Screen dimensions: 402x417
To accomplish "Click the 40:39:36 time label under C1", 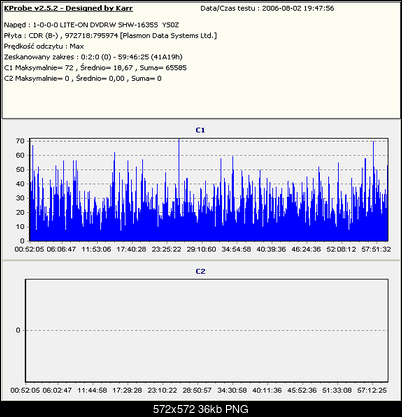I will [x=271, y=249].
